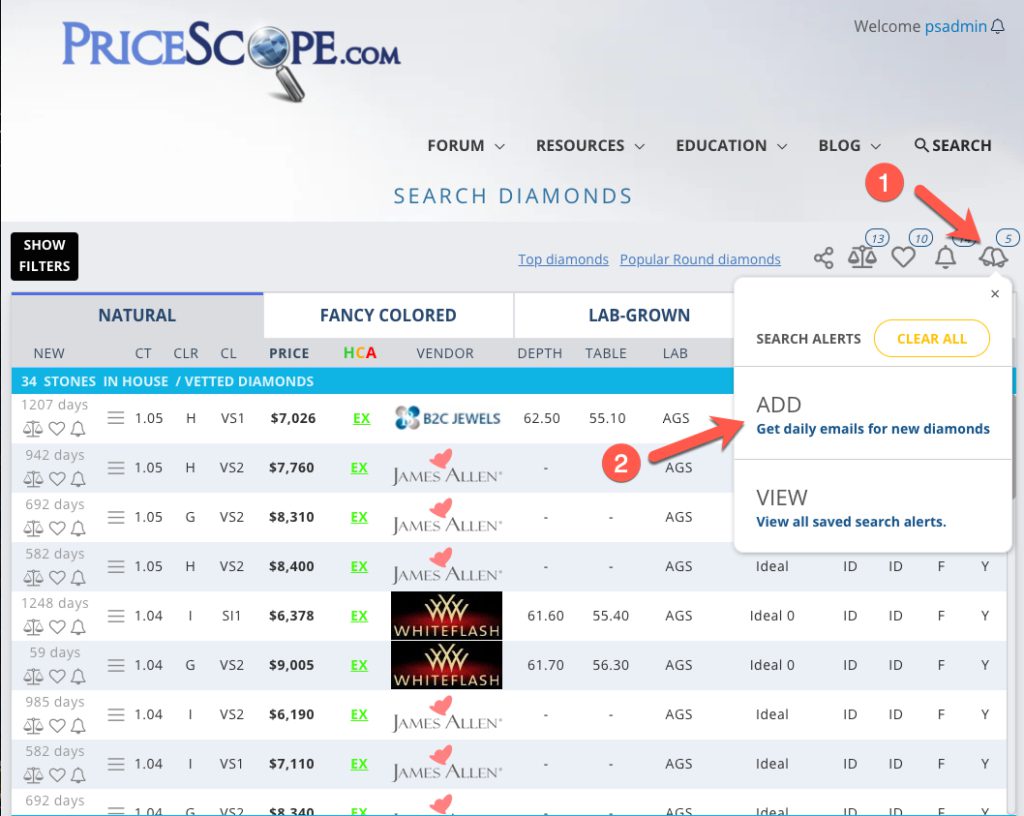Set alert bell on 942 days stone

pos(78,479)
